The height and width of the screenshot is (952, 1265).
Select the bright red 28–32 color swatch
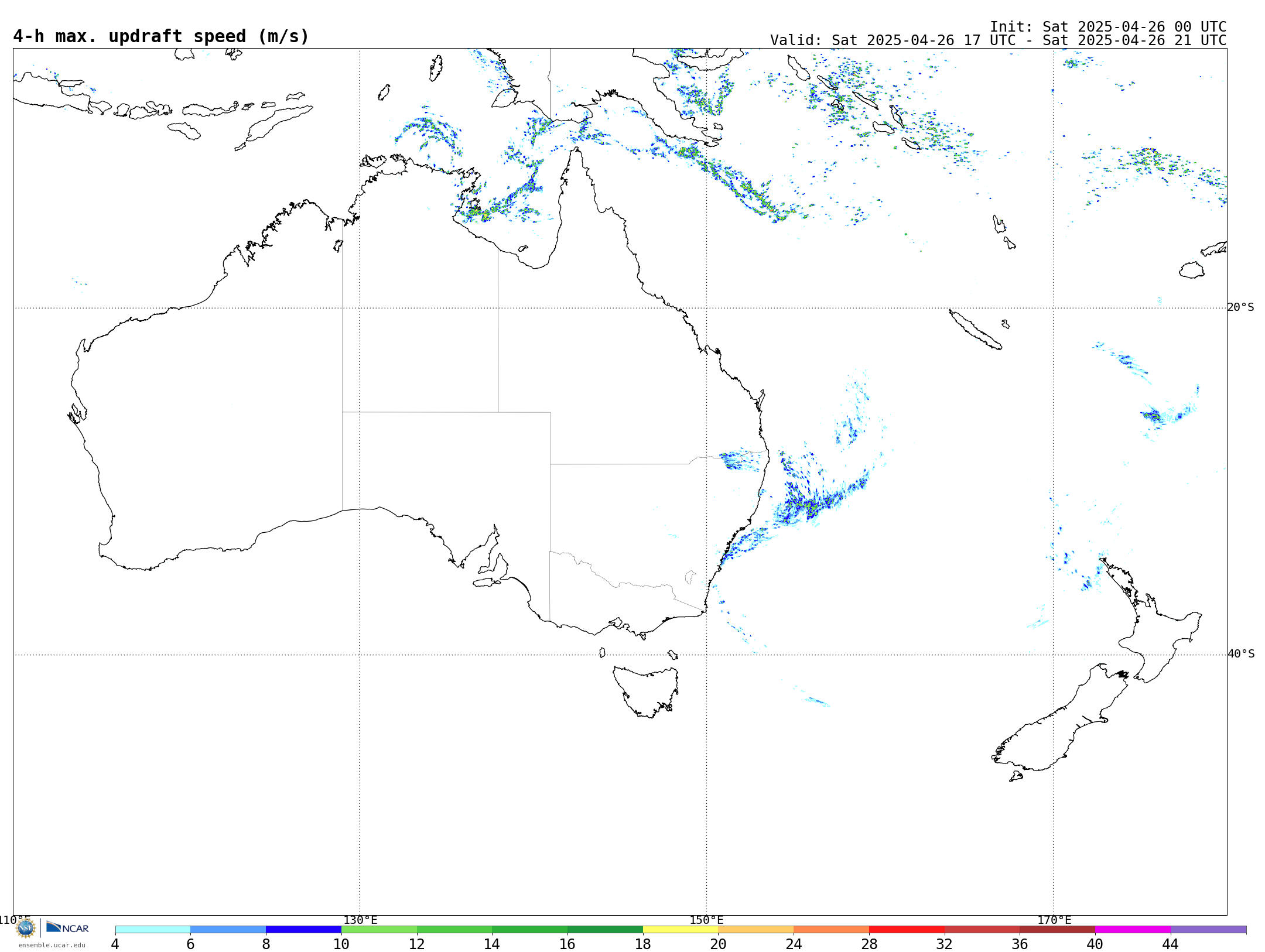tap(907, 930)
